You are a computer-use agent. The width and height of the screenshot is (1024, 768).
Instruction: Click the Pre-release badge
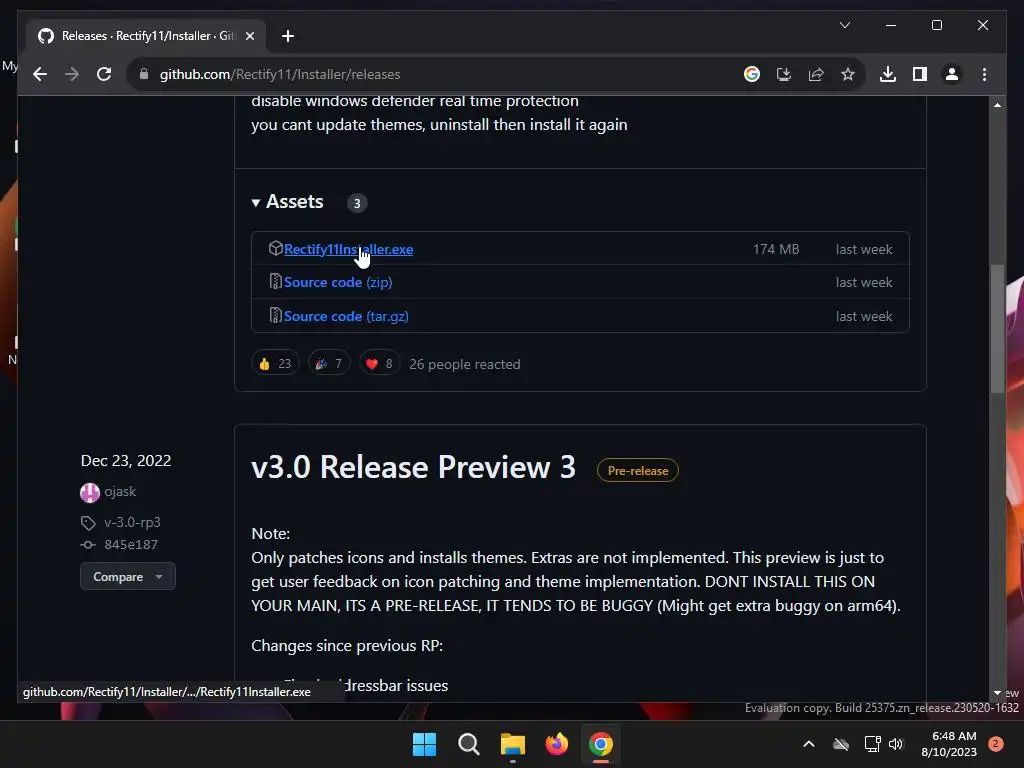point(637,471)
